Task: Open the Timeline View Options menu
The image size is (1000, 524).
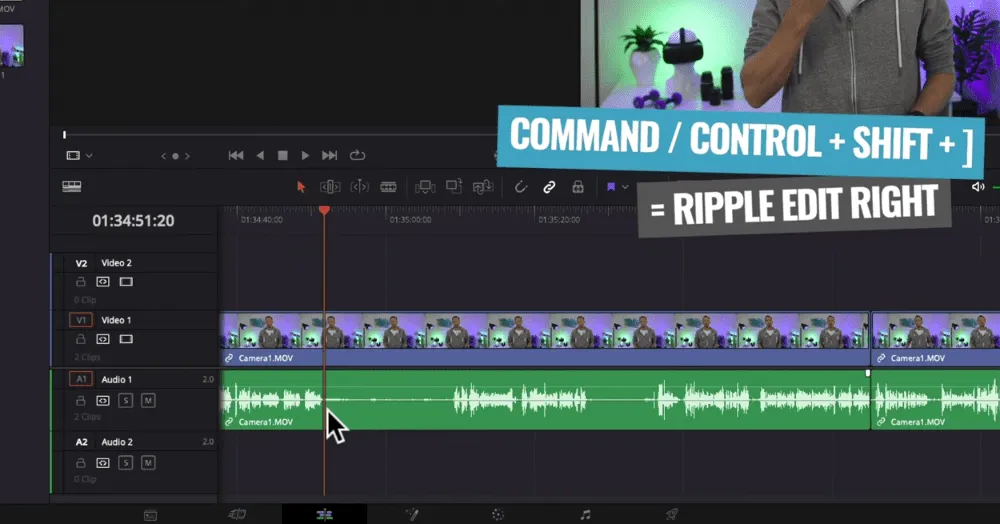Action: (72, 186)
